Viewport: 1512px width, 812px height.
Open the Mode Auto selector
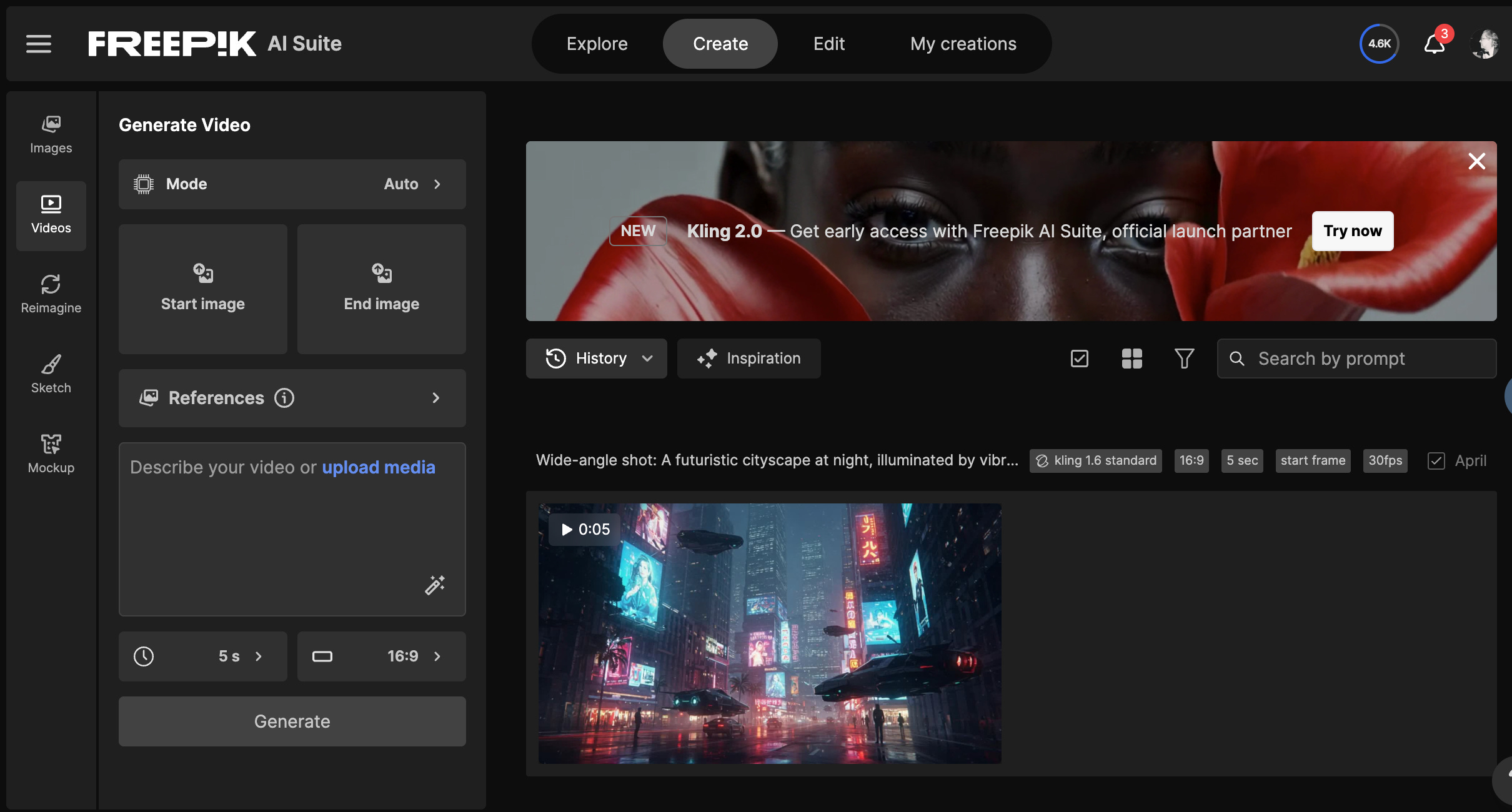(x=292, y=184)
